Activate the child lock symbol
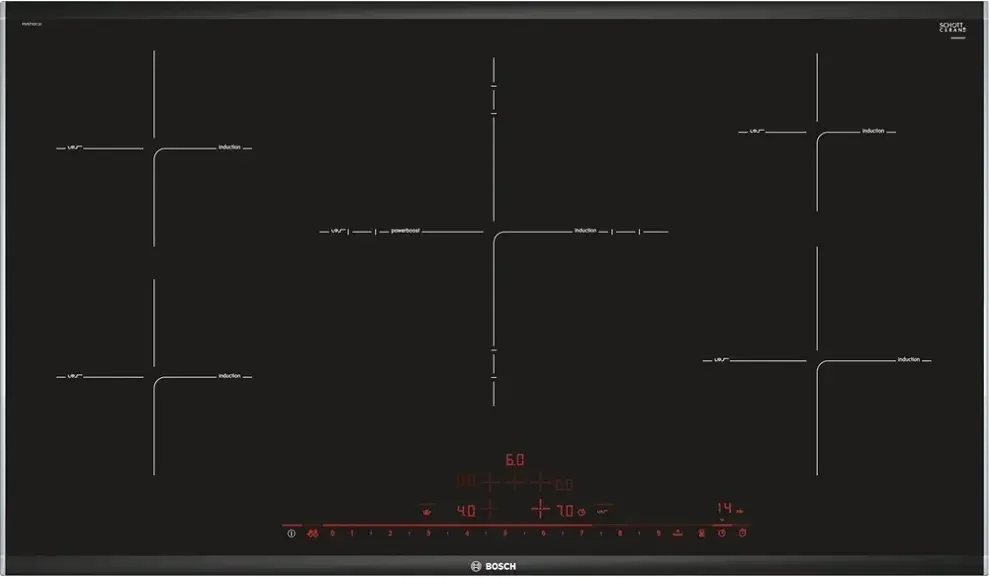989x578 pixels. pyautogui.click(x=312, y=533)
